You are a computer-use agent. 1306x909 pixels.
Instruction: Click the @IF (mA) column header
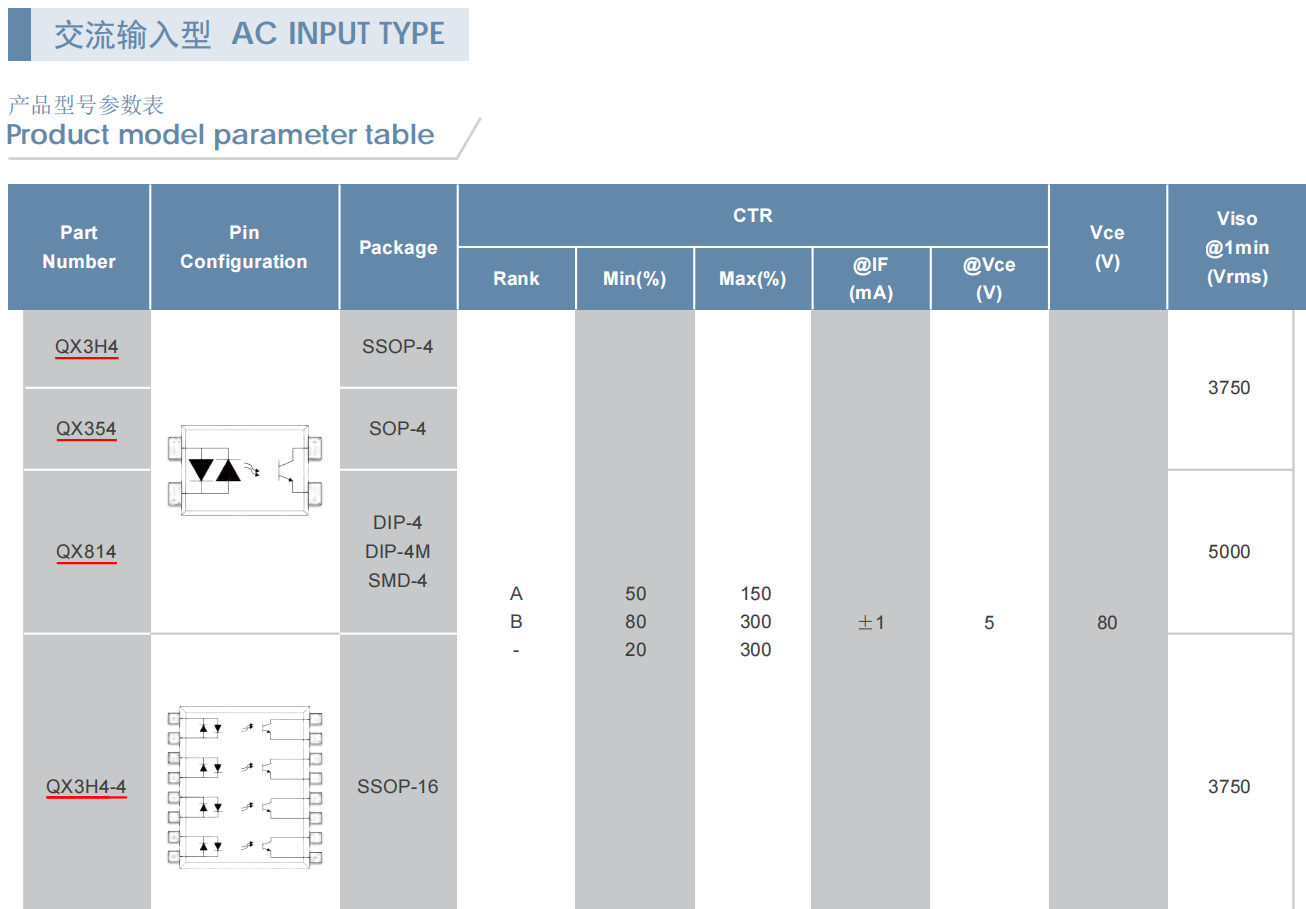[870, 279]
